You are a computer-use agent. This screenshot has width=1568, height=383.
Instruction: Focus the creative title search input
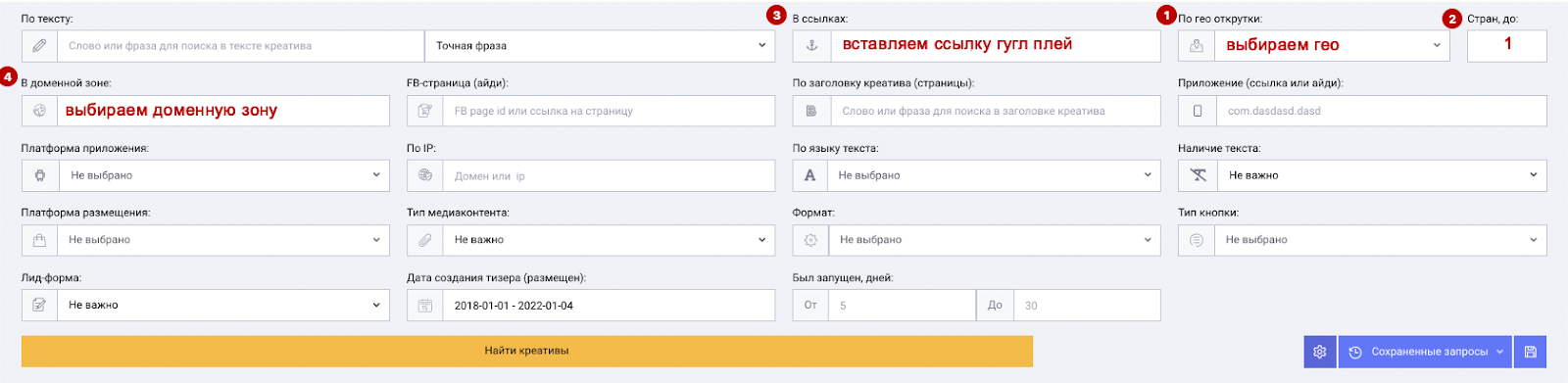click(x=995, y=111)
